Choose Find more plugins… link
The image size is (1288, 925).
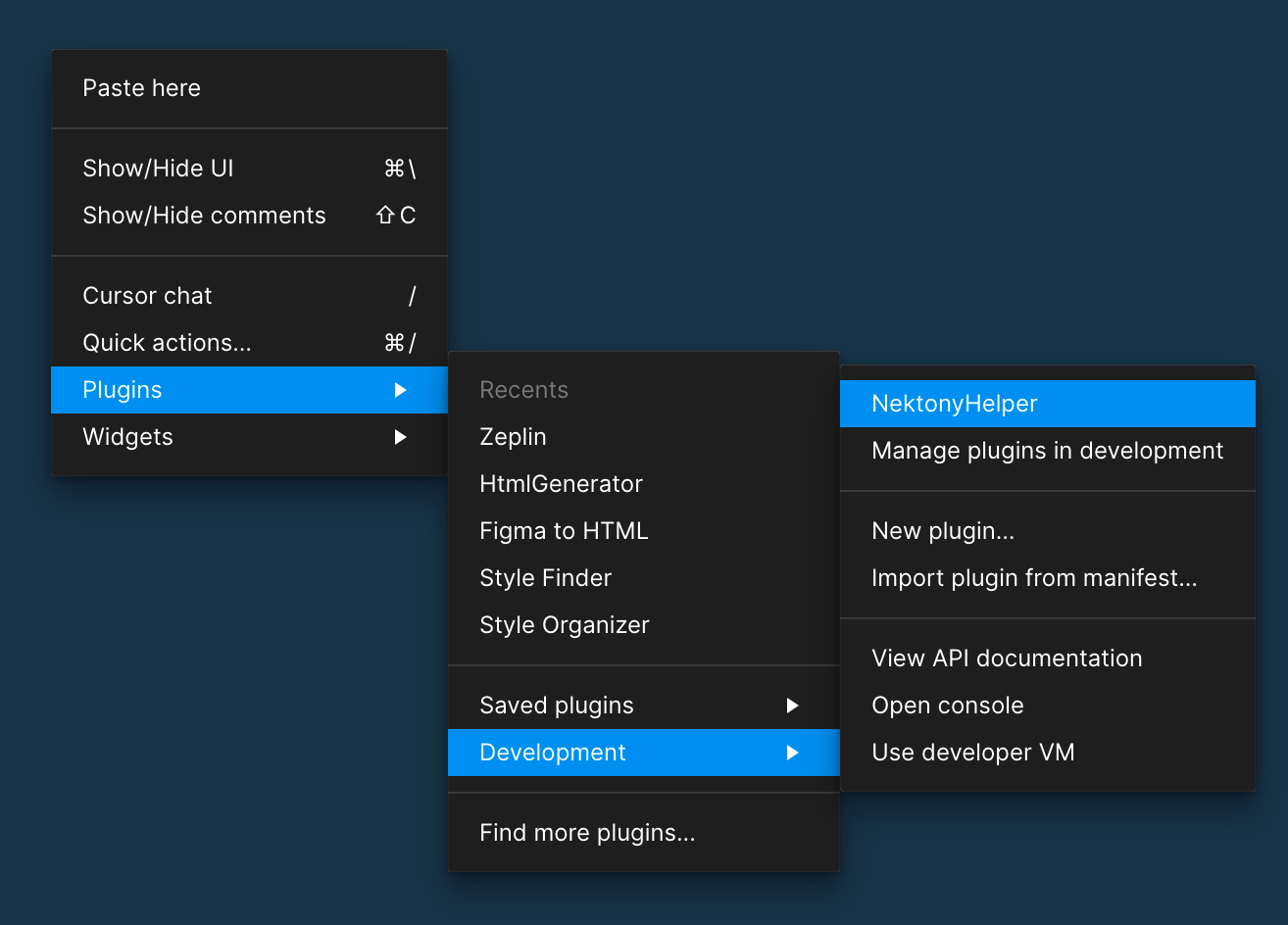(587, 833)
